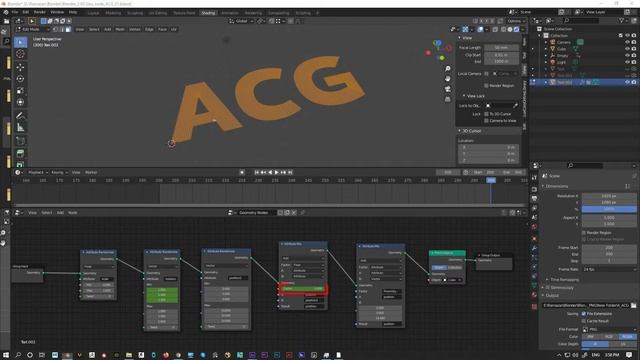This screenshot has width=640, height=360.
Task: Toggle File Extensions checkbox in Output
Action: 584,314
